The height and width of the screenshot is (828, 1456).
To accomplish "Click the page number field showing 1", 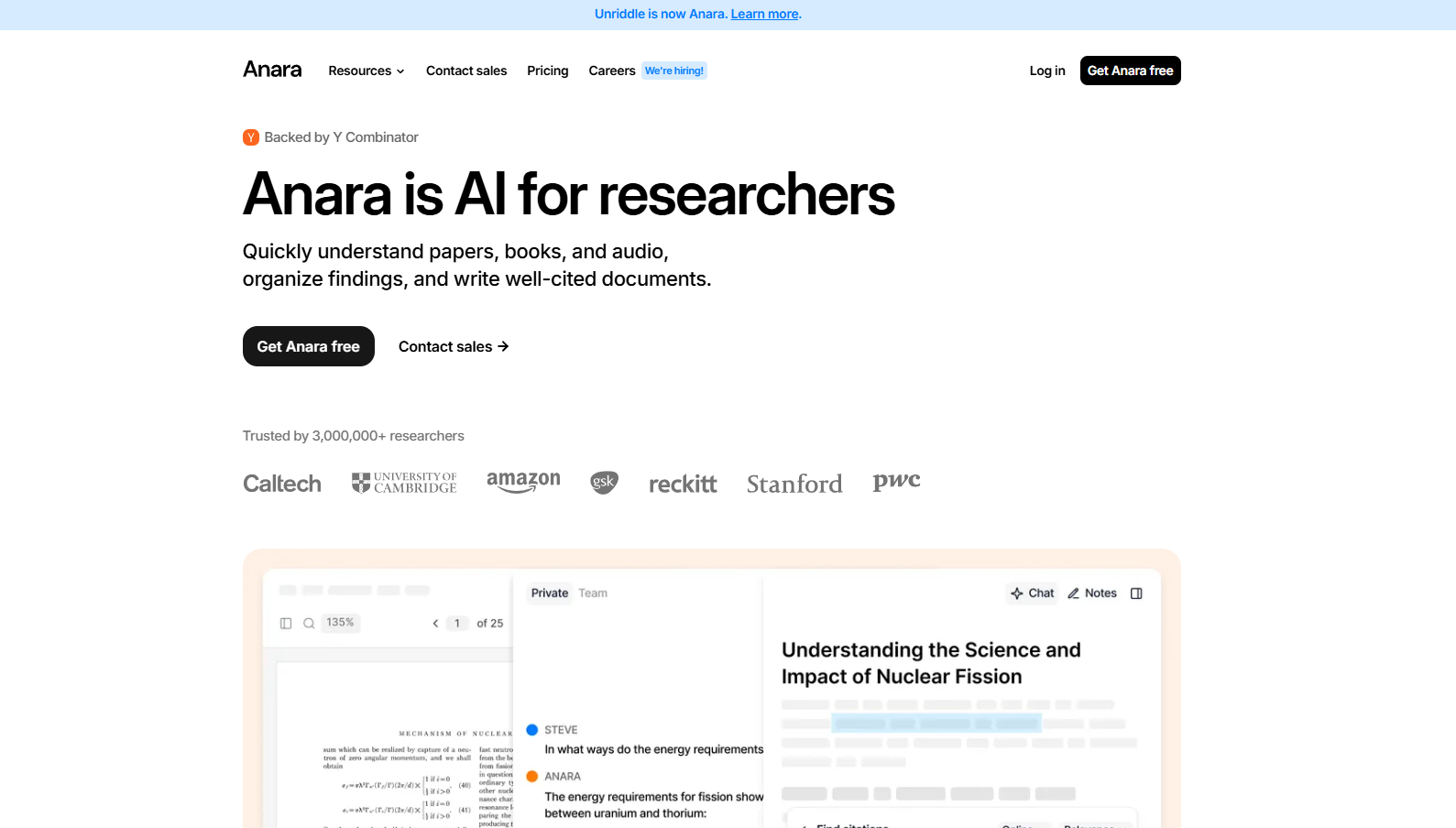I will point(457,624).
